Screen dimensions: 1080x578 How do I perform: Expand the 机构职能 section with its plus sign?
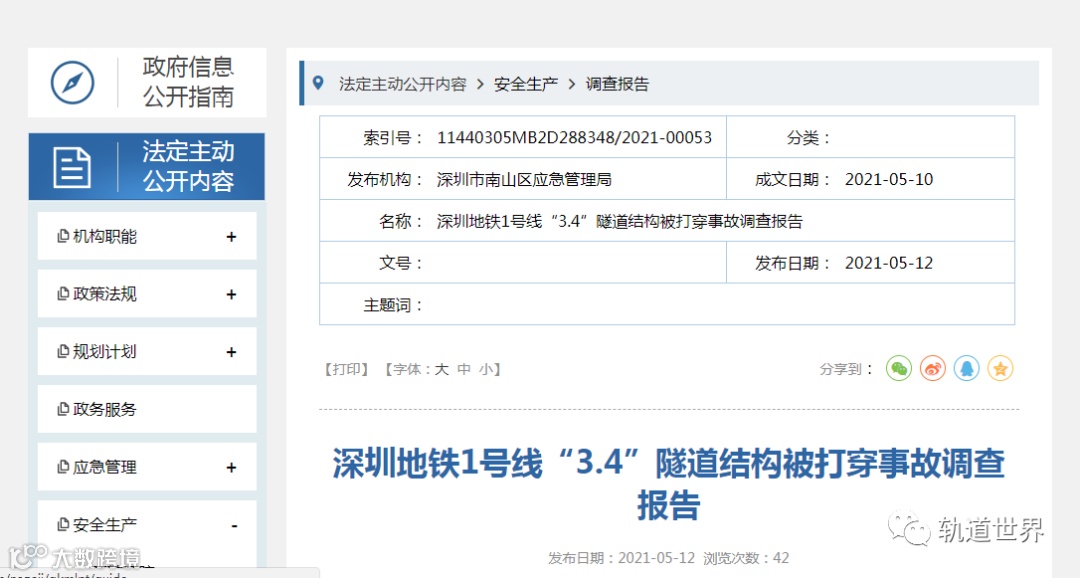[x=231, y=237]
